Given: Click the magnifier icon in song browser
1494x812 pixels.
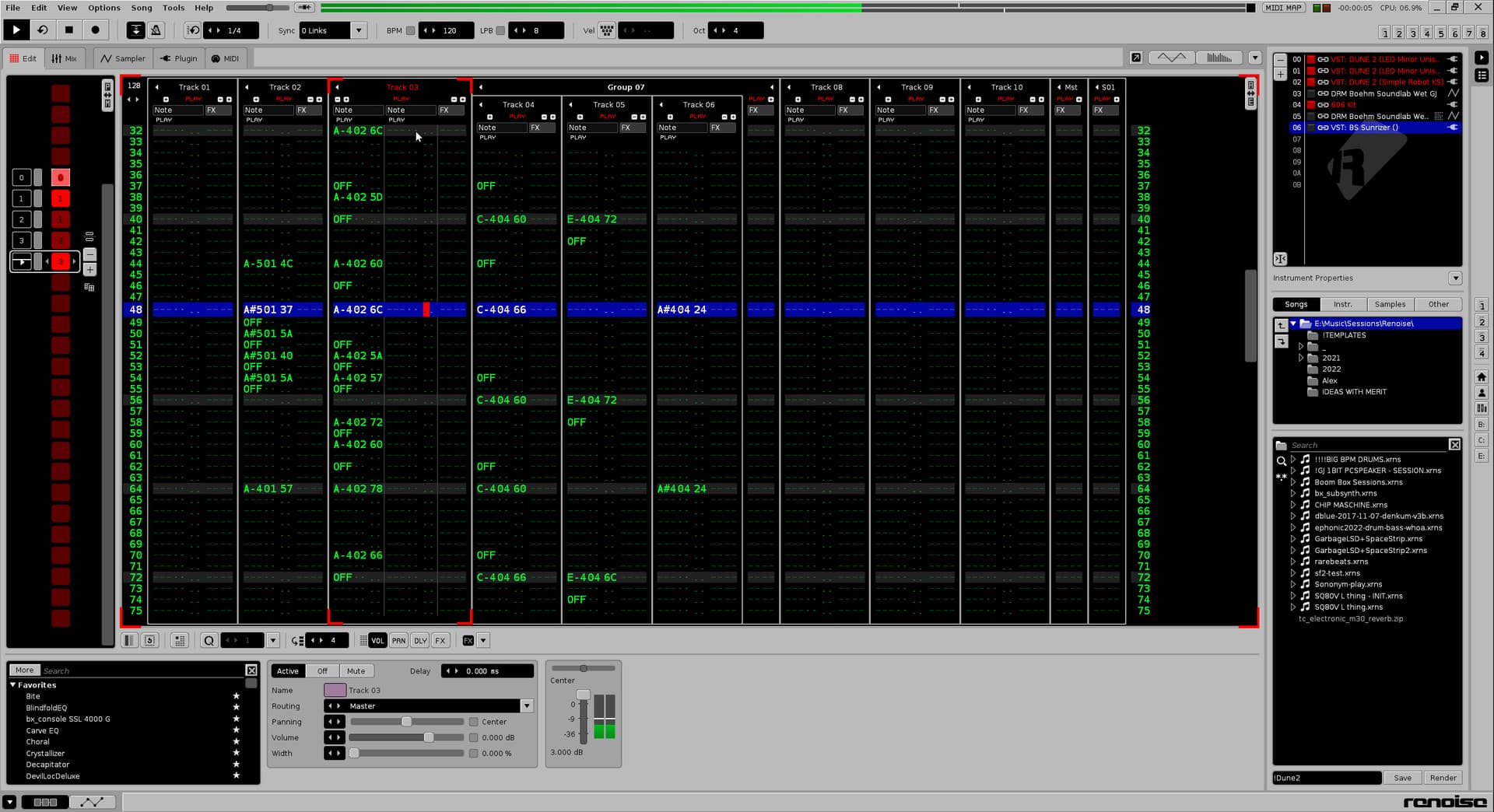Looking at the screenshot, I should (1282, 460).
